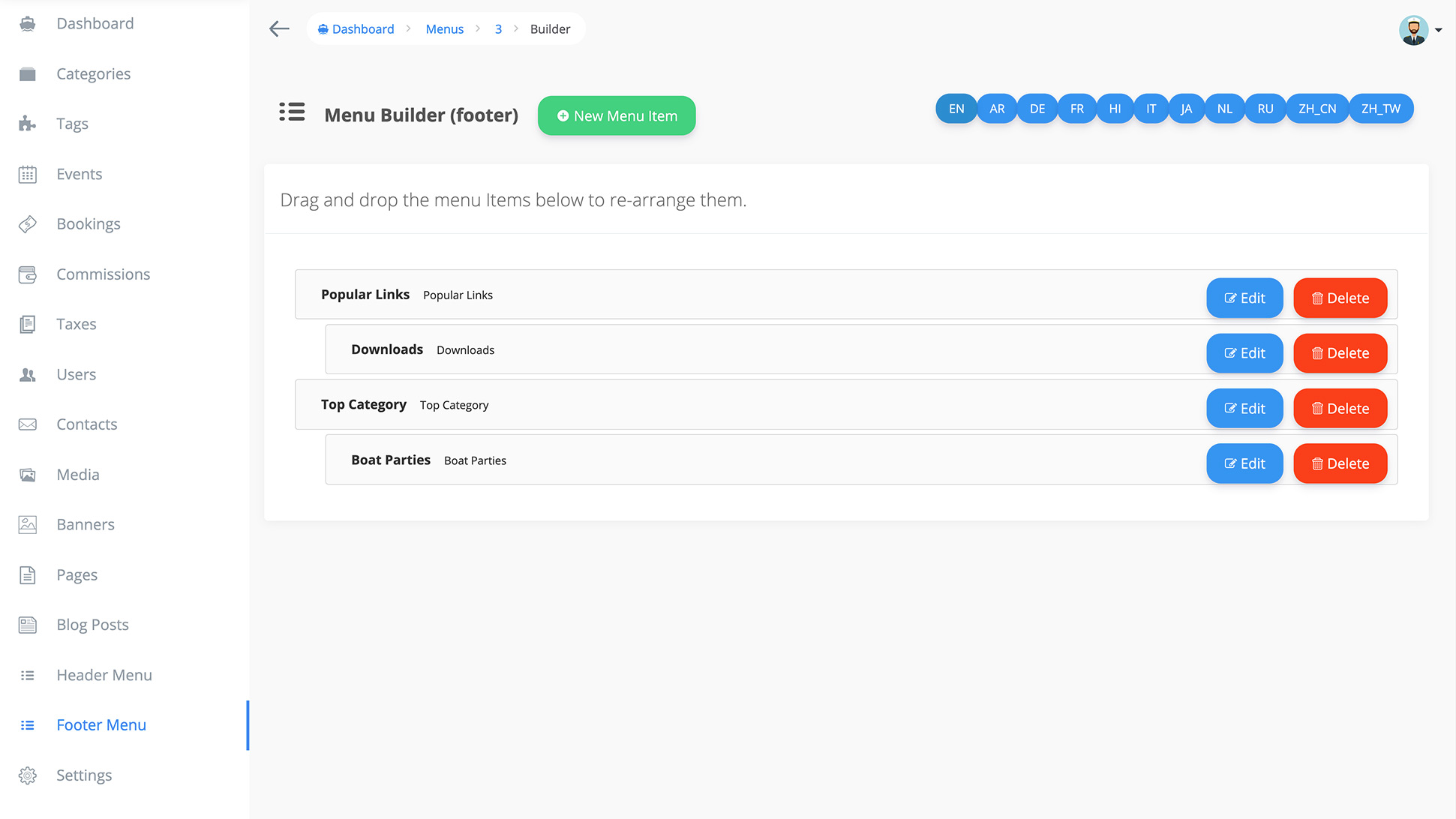The width and height of the screenshot is (1456, 819).
Task: Open the user avatar dropdown menu
Action: coord(1414,30)
